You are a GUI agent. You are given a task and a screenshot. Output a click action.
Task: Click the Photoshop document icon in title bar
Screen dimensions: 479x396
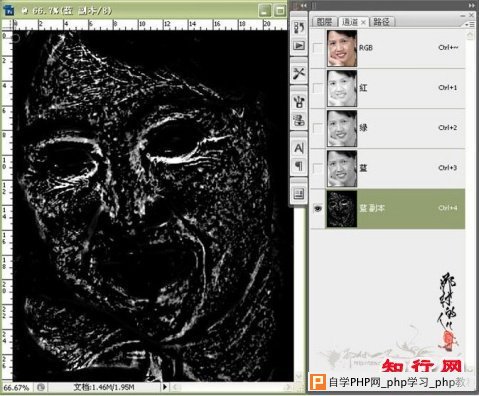[x=9, y=10]
